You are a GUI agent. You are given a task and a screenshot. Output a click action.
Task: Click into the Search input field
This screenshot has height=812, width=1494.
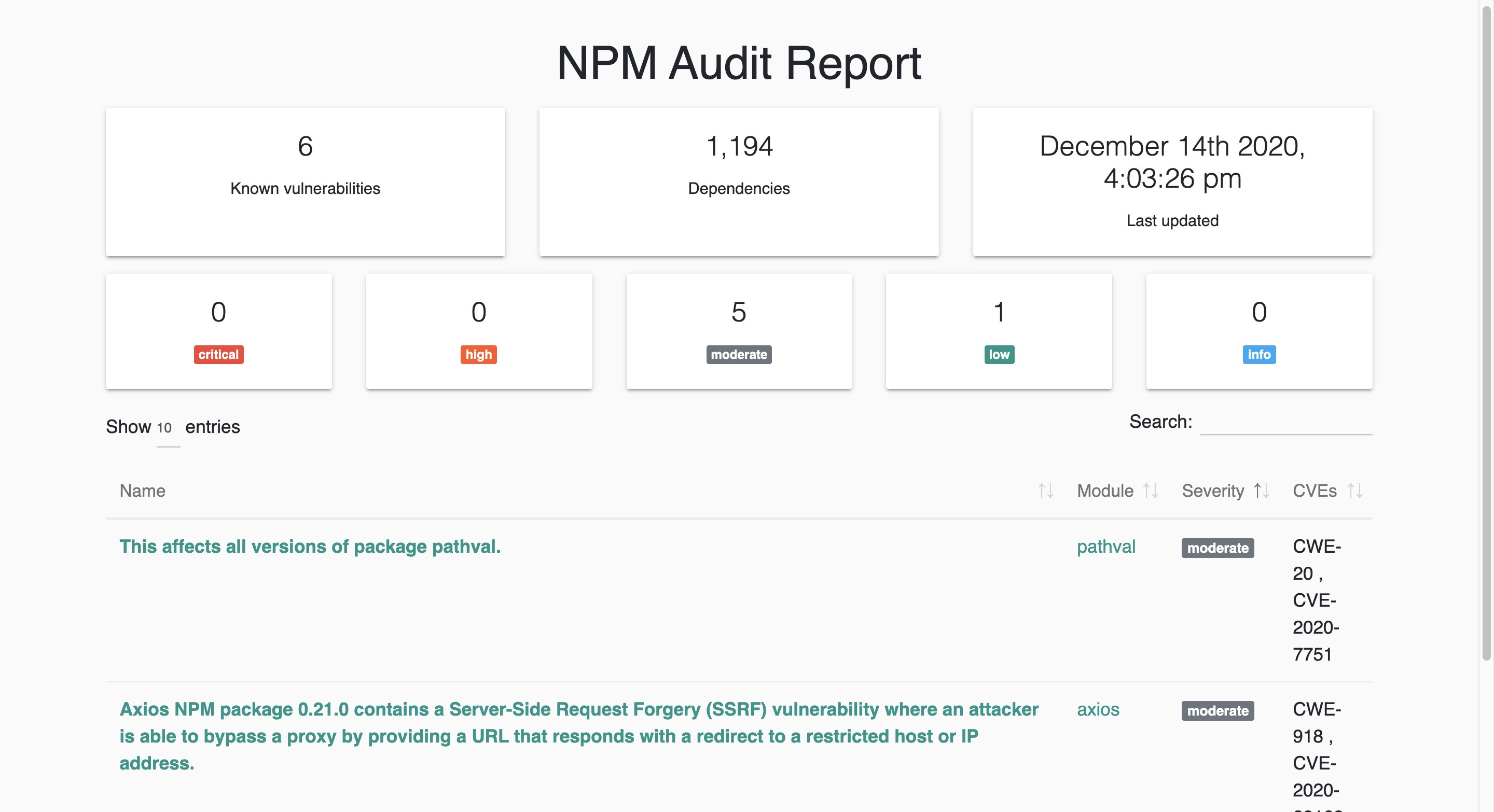point(1285,423)
